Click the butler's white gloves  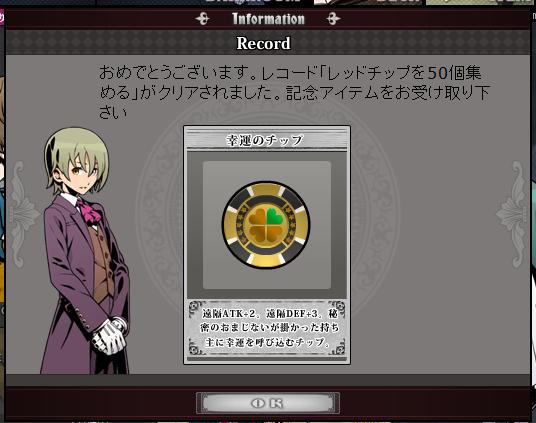[110, 335]
